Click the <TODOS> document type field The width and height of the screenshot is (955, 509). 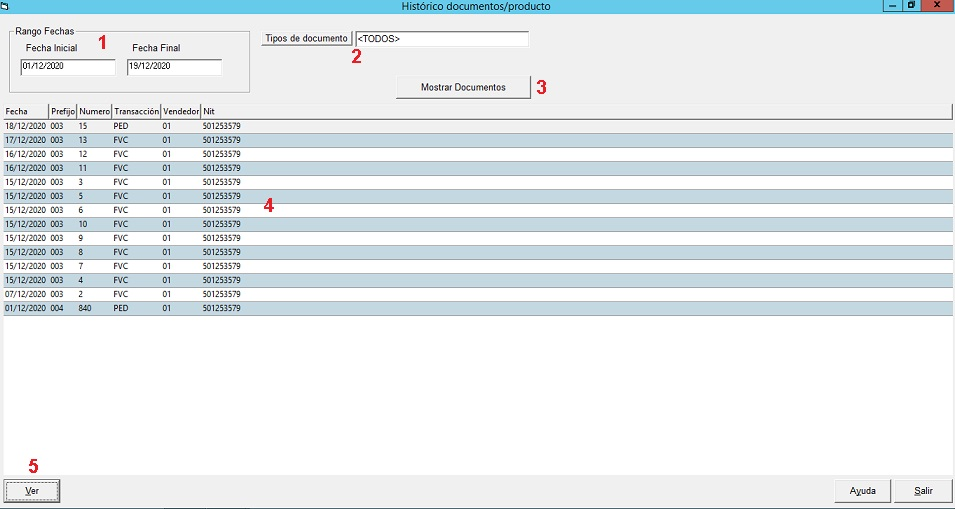tap(441, 39)
